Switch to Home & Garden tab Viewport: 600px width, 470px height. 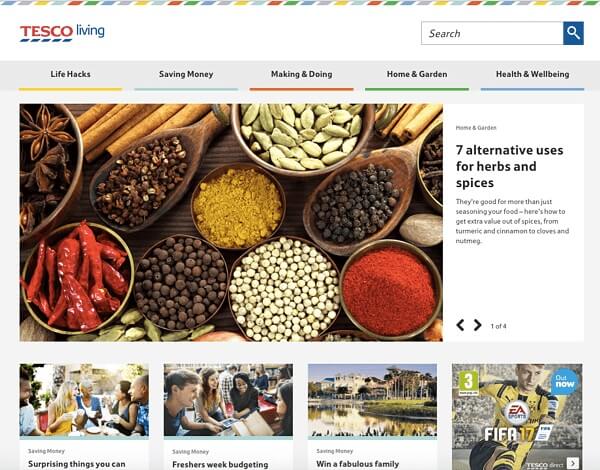pyautogui.click(x=417, y=75)
